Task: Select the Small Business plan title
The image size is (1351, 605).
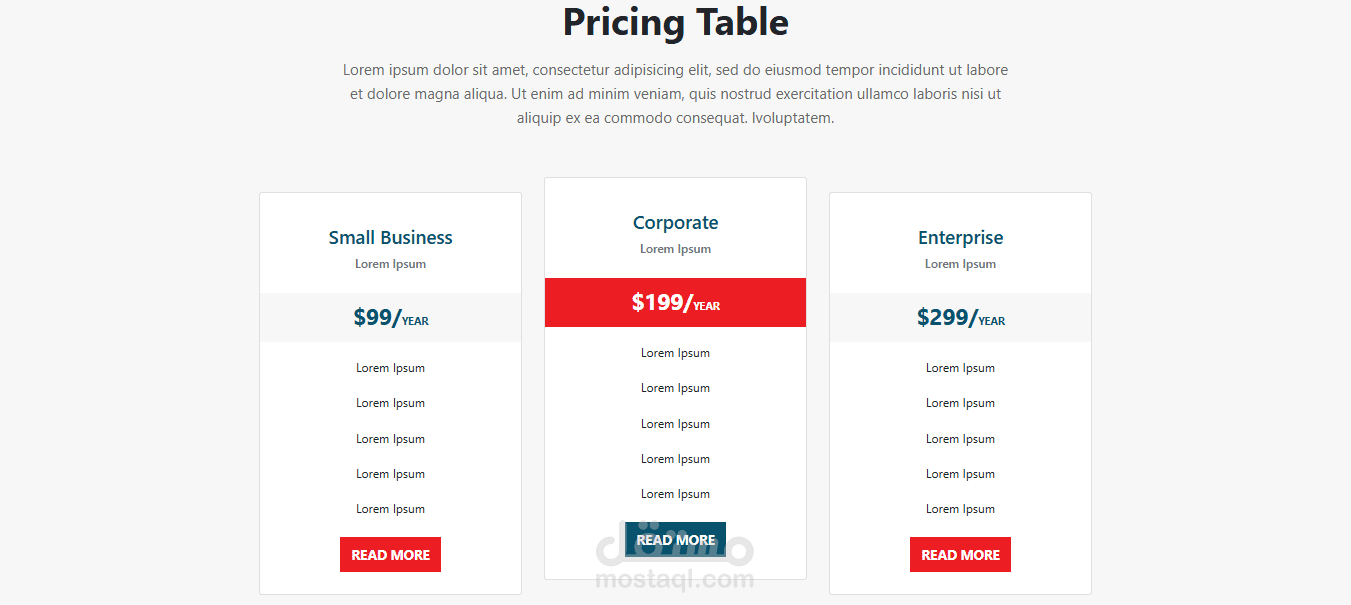Action: [390, 238]
